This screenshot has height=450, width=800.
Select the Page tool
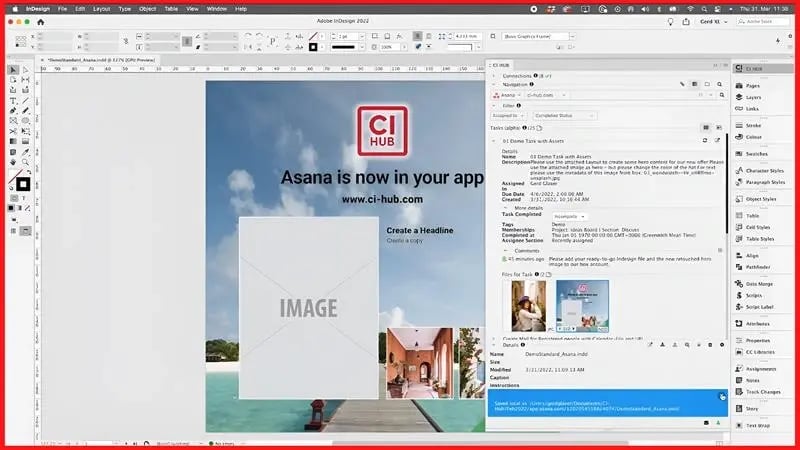tap(13, 80)
